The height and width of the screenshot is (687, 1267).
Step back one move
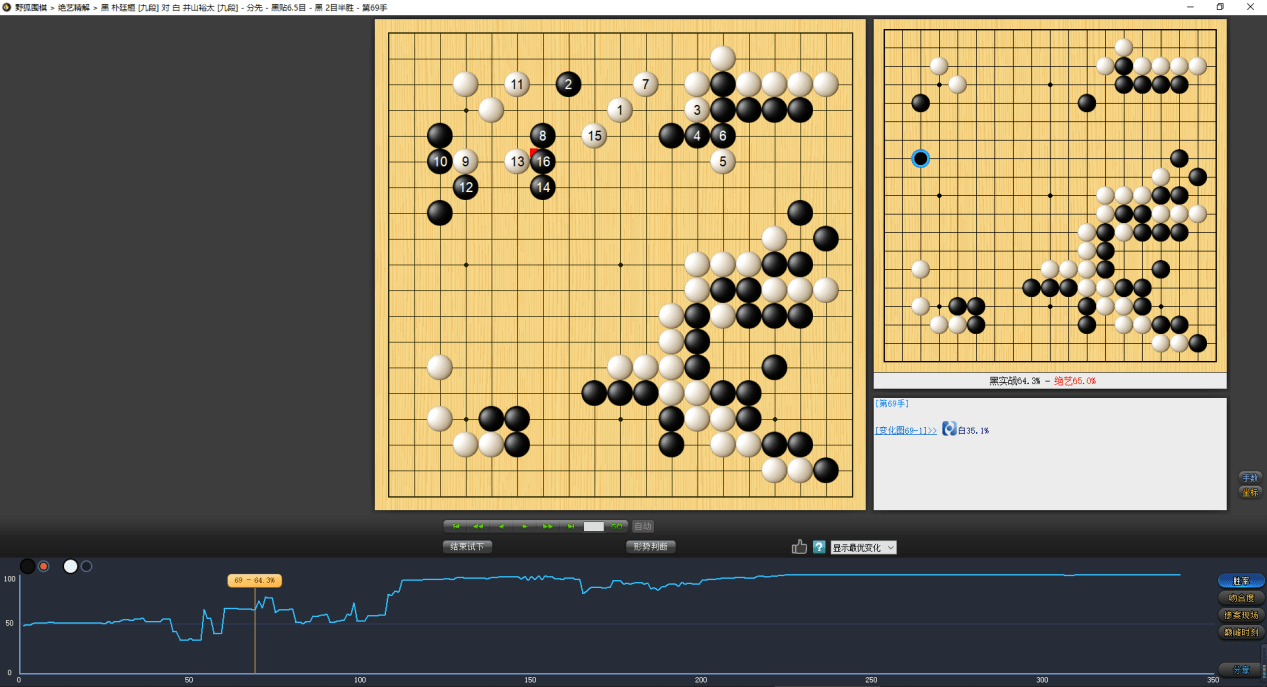(501, 526)
